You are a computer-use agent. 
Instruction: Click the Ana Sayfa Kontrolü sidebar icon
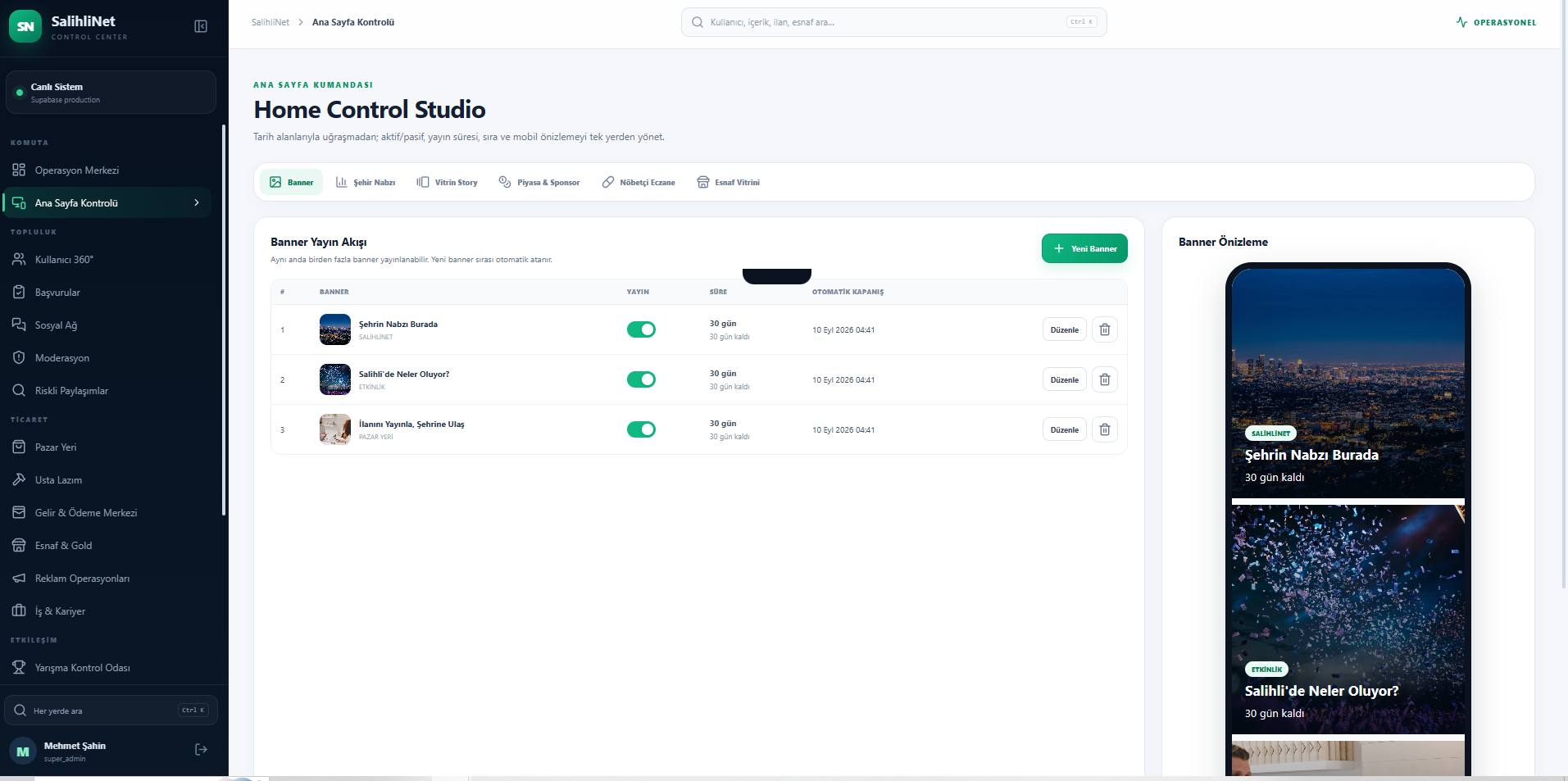19,202
